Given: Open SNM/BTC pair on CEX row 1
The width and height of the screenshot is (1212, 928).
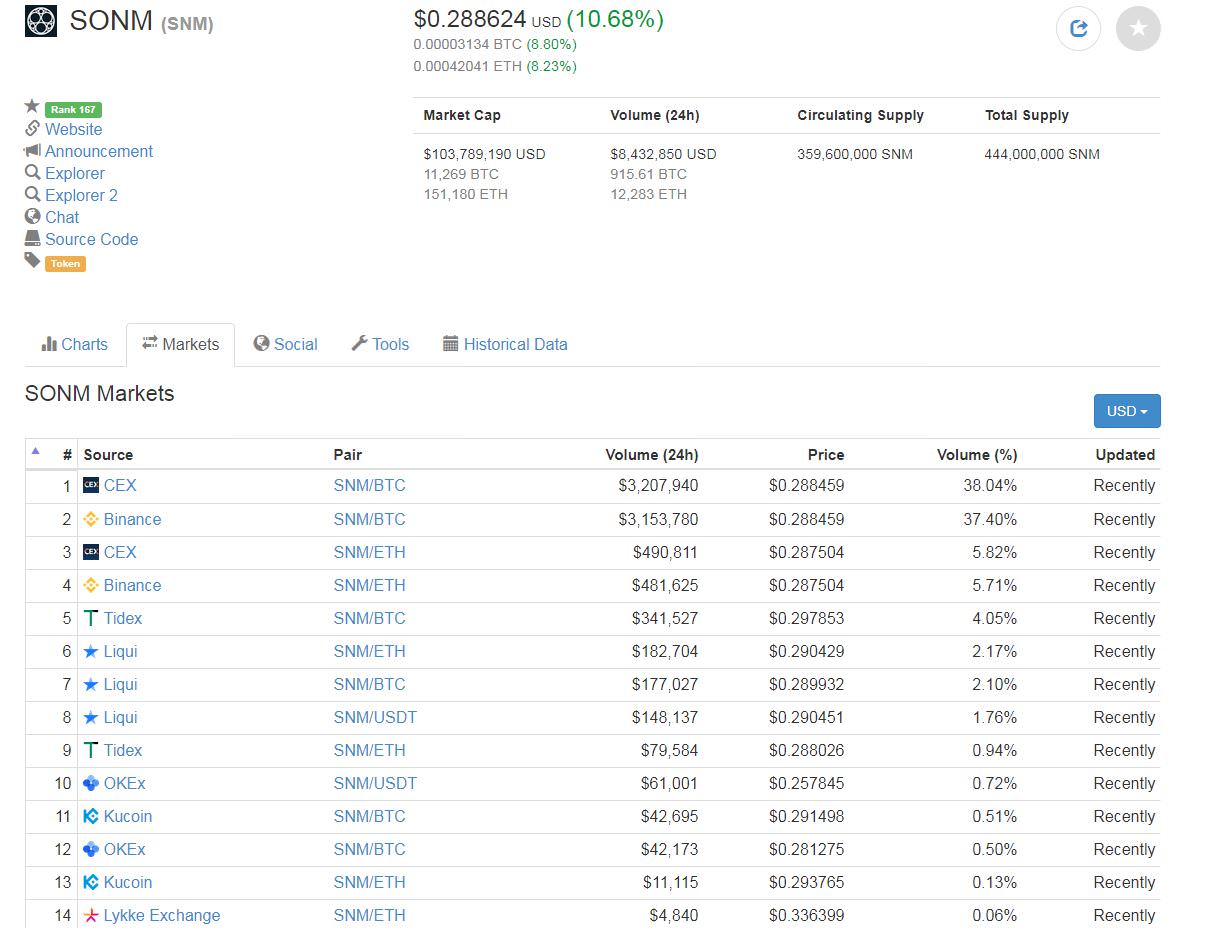Looking at the screenshot, I should [x=370, y=485].
